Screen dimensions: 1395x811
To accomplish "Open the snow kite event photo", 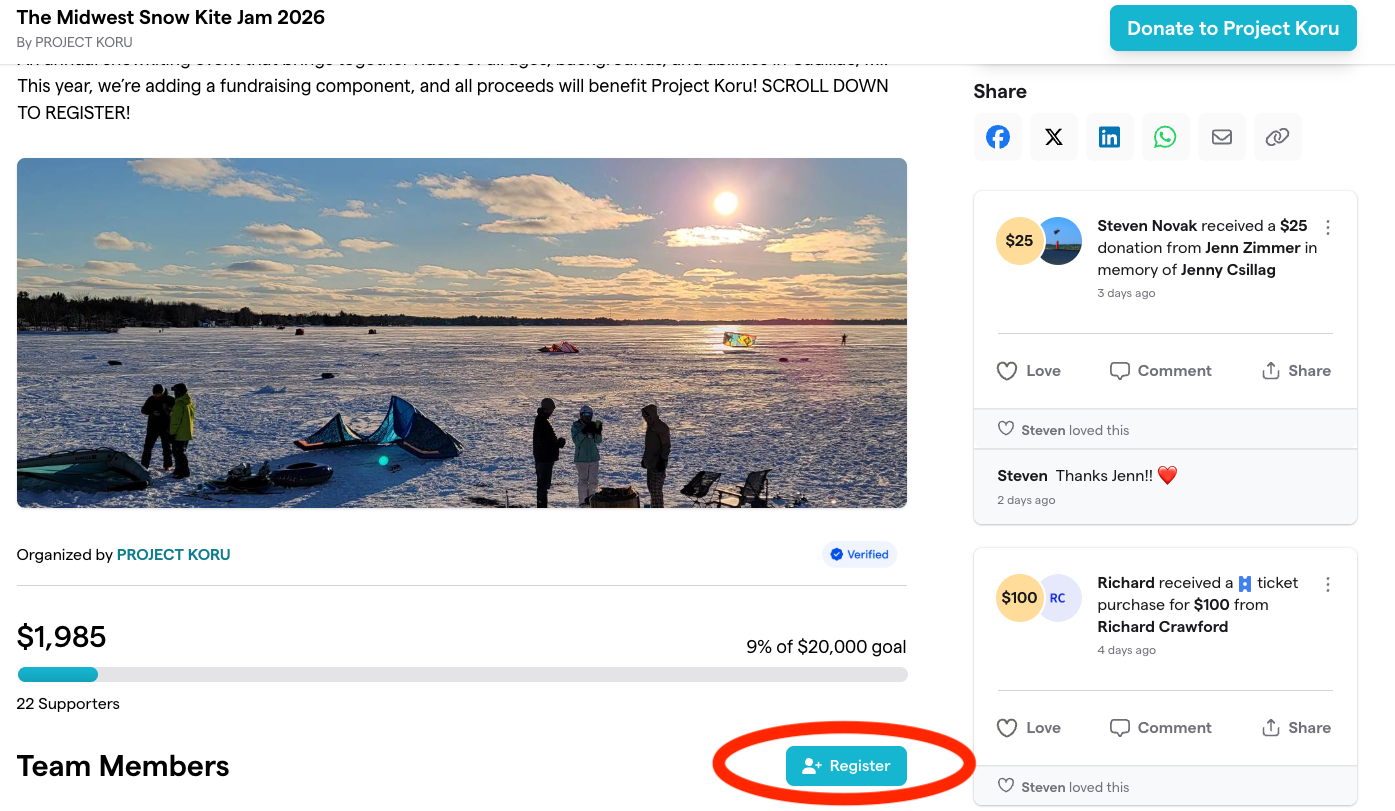I will click(462, 333).
